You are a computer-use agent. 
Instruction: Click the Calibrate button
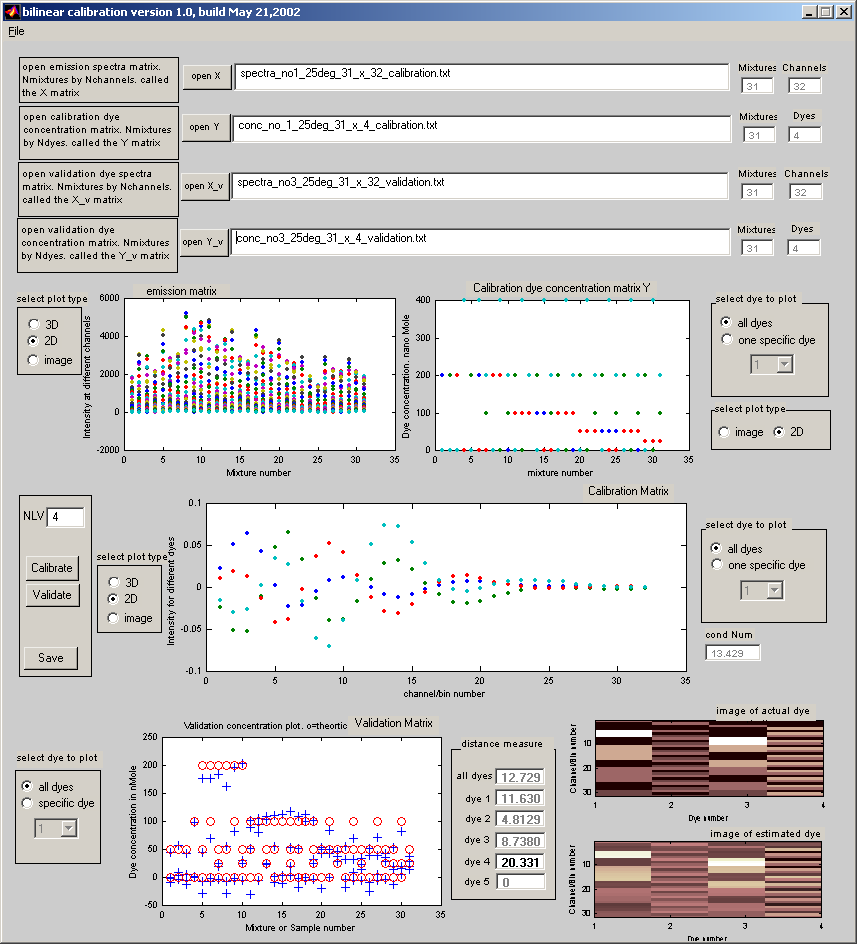tap(52, 568)
